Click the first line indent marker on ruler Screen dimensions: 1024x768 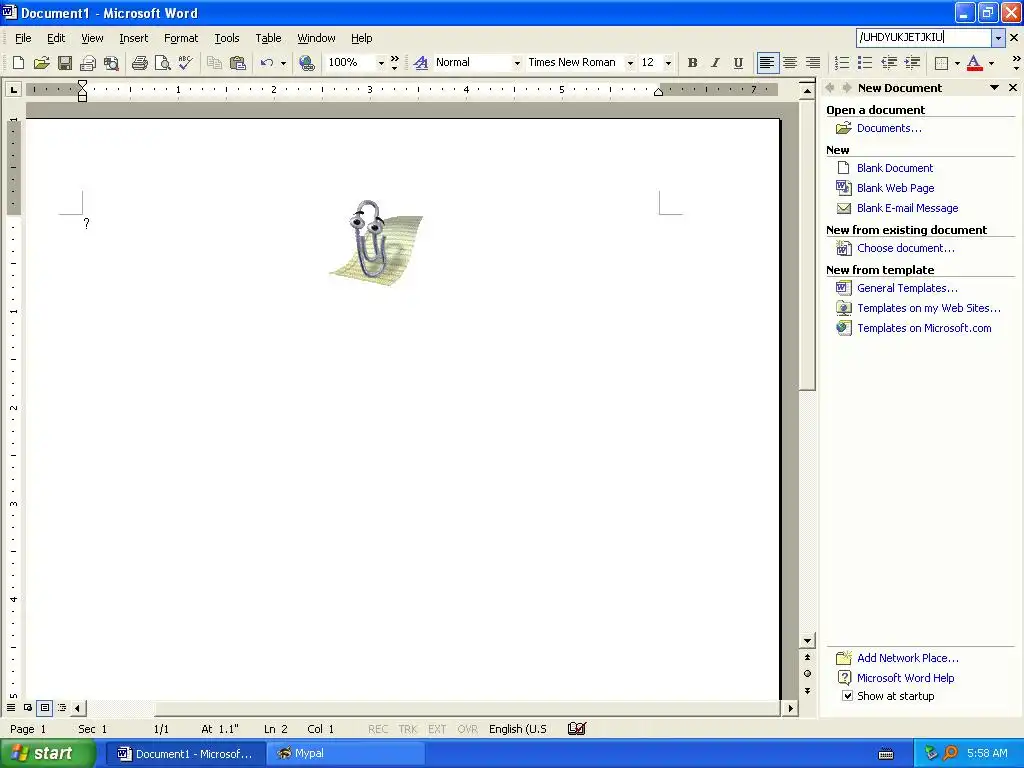tap(82, 84)
